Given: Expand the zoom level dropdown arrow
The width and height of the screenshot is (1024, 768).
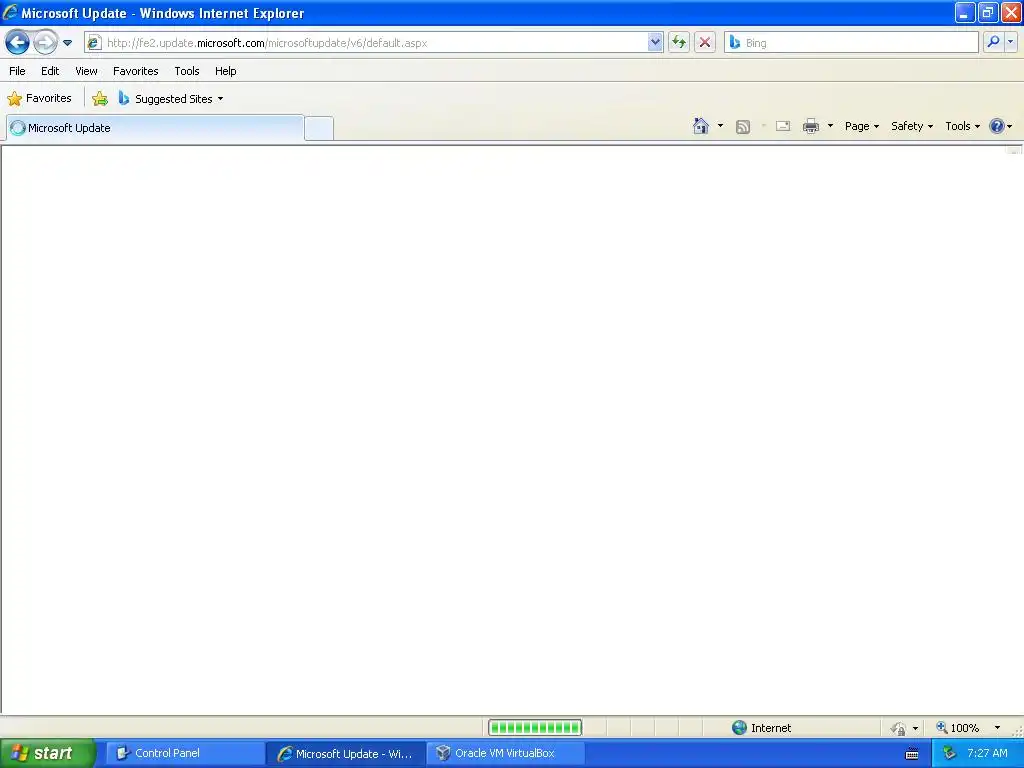Looking at the screenshot, I should (997, 728).
